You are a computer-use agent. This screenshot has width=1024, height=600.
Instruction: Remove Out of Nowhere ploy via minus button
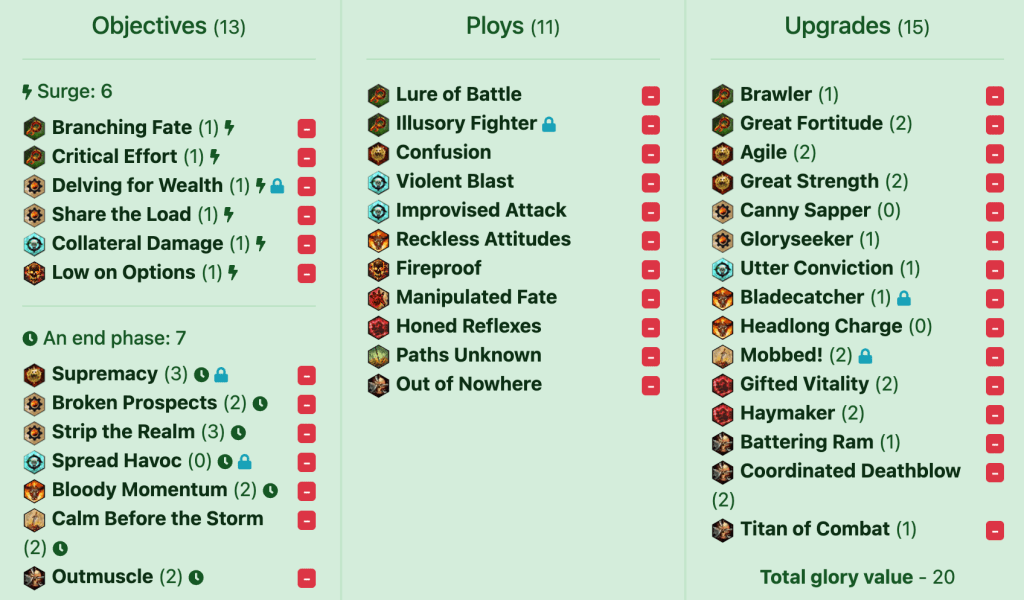click(x=651, y=386)
